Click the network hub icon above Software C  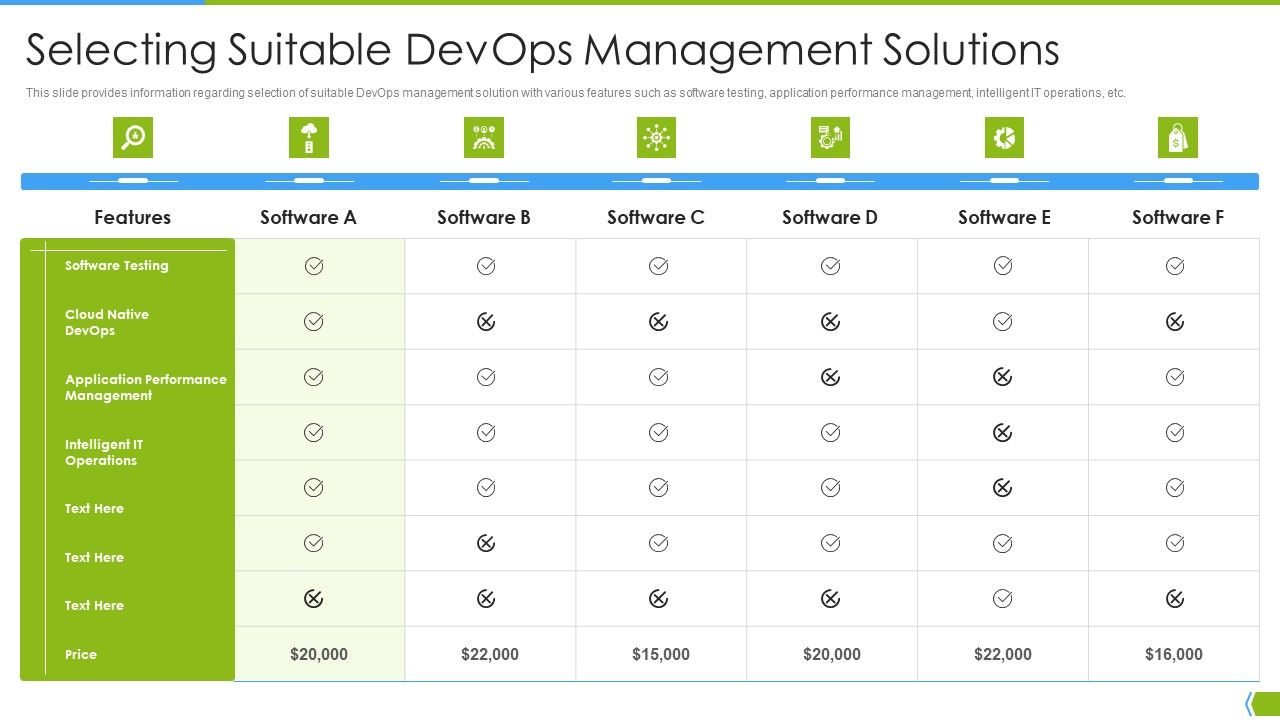pyautogui.click(x=656, y=137)
